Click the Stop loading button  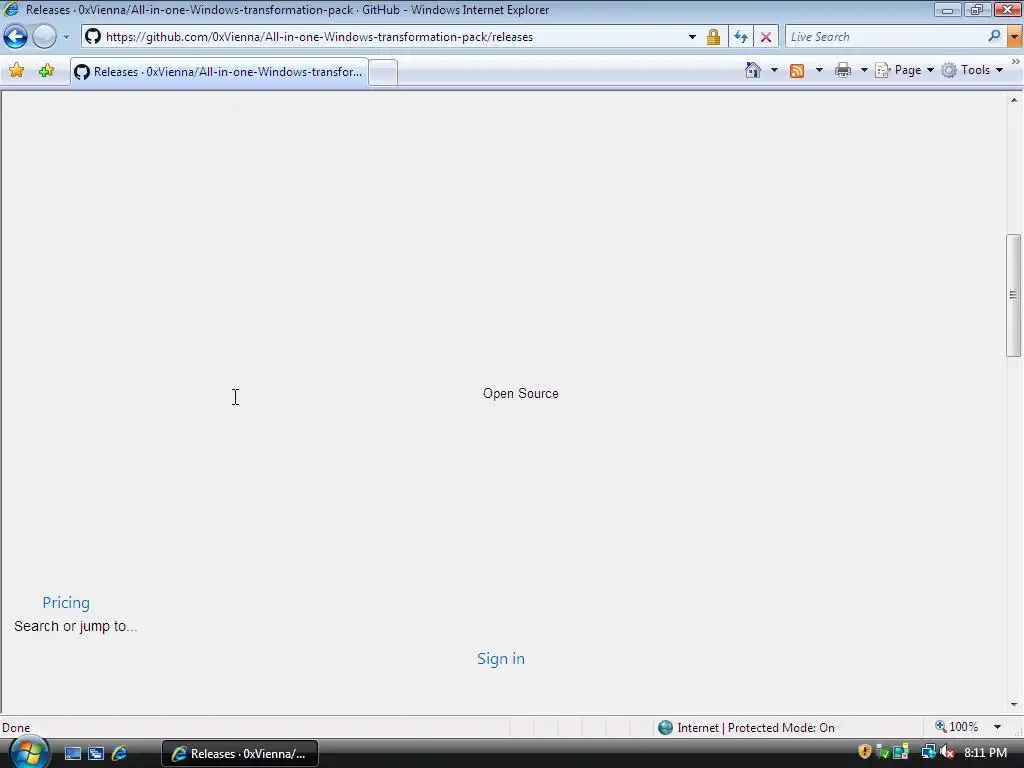(766, 37)
